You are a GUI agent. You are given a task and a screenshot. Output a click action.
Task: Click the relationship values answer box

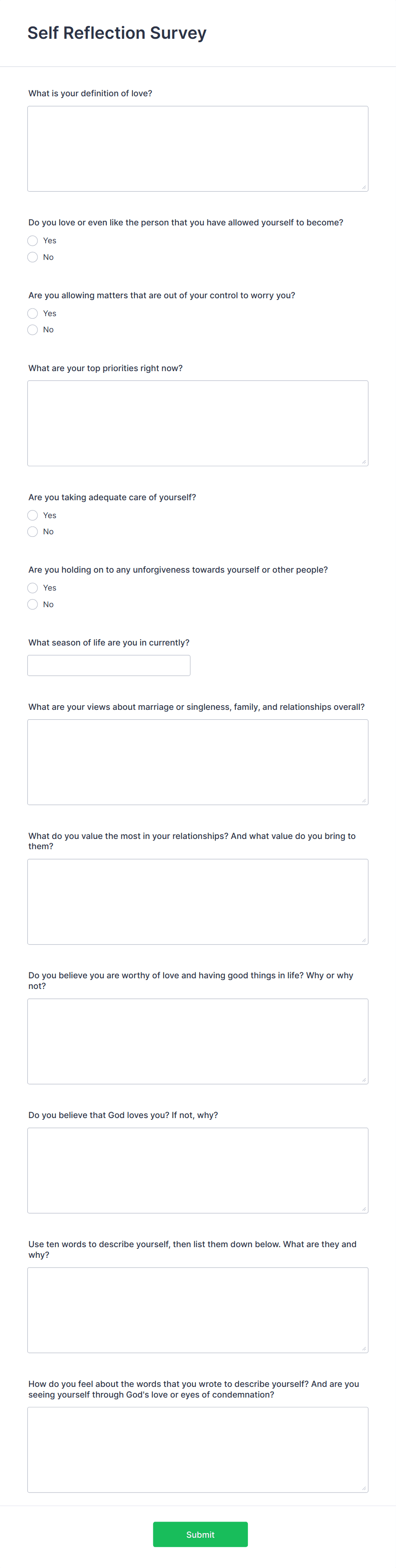point(197,902)
